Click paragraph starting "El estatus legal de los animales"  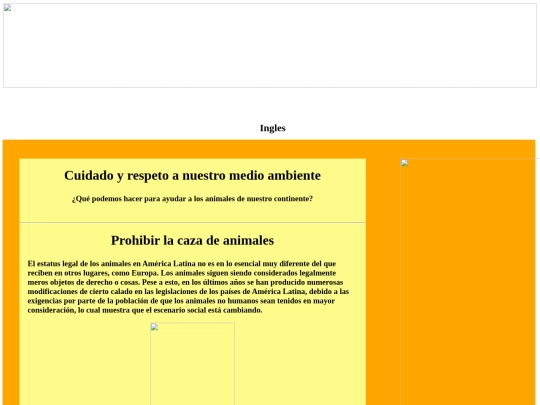(x=189, y=287)
